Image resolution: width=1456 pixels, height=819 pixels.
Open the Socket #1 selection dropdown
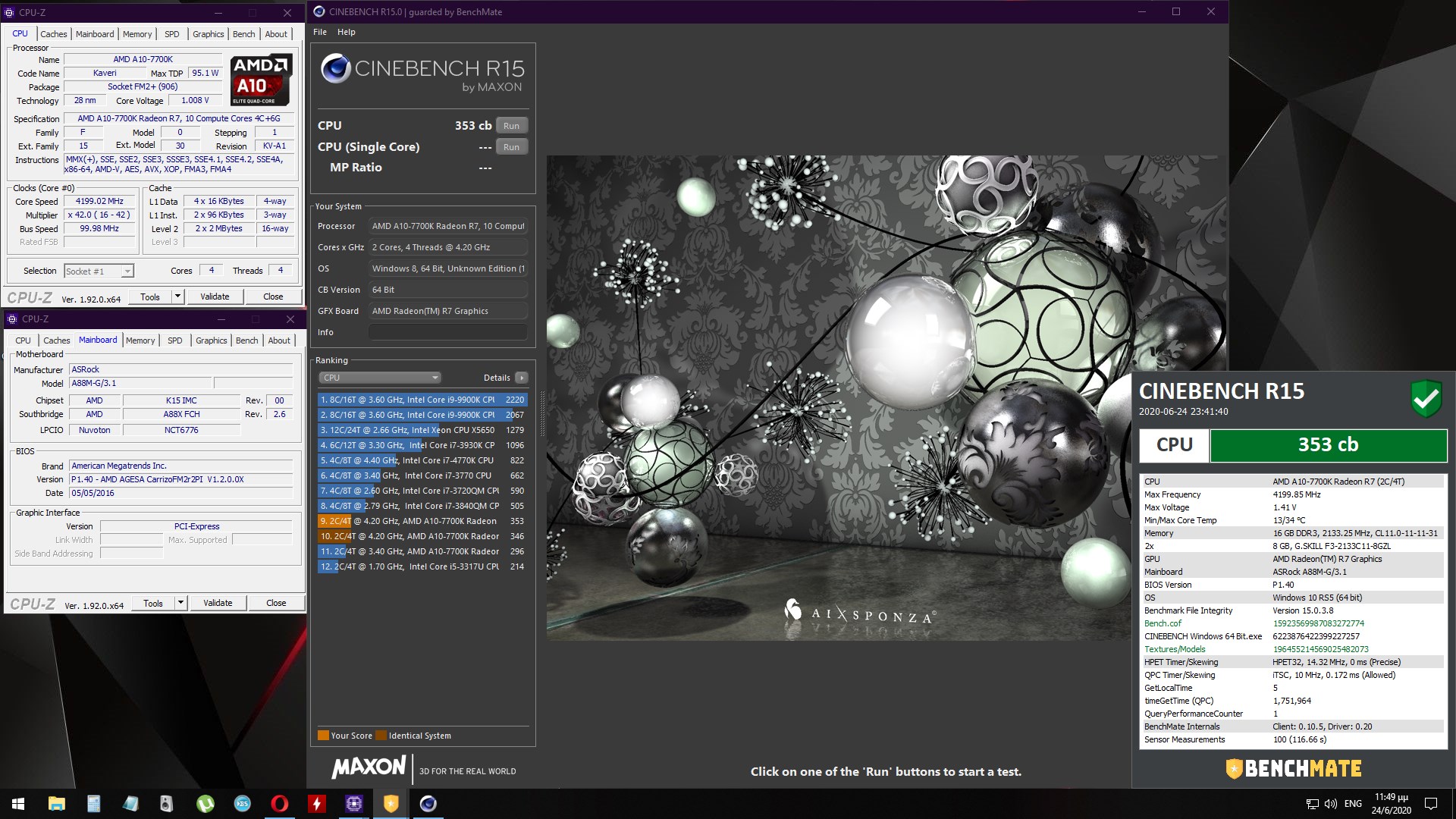tap(99, 271)
